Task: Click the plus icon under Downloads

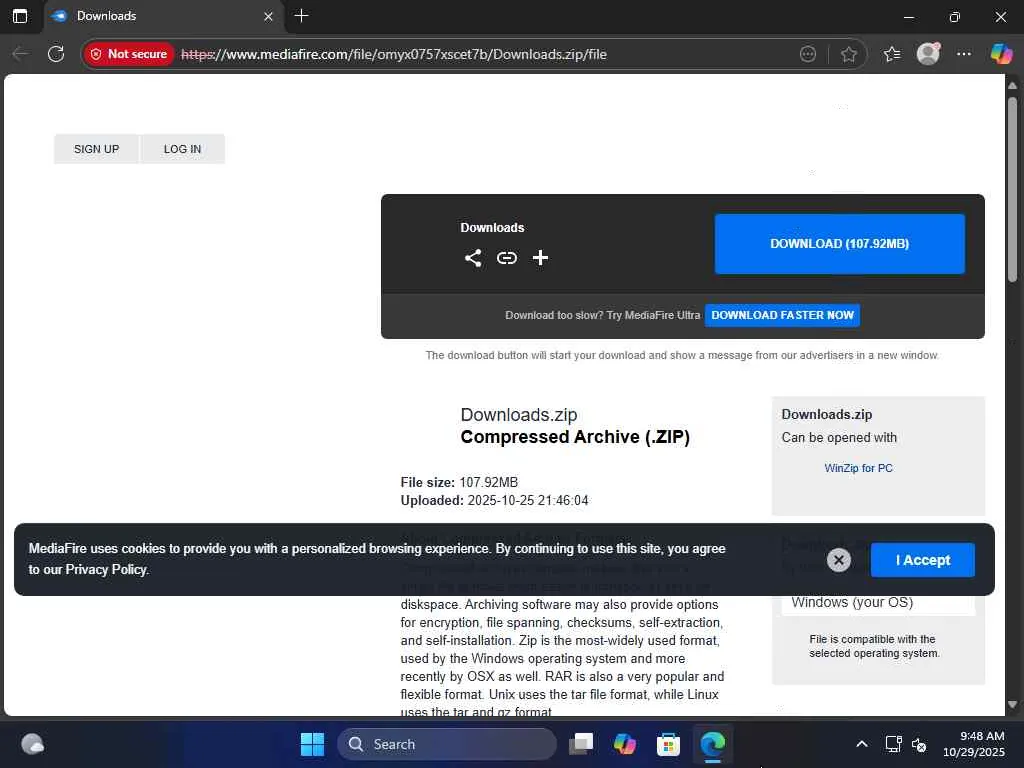Action: coord(540,258)
